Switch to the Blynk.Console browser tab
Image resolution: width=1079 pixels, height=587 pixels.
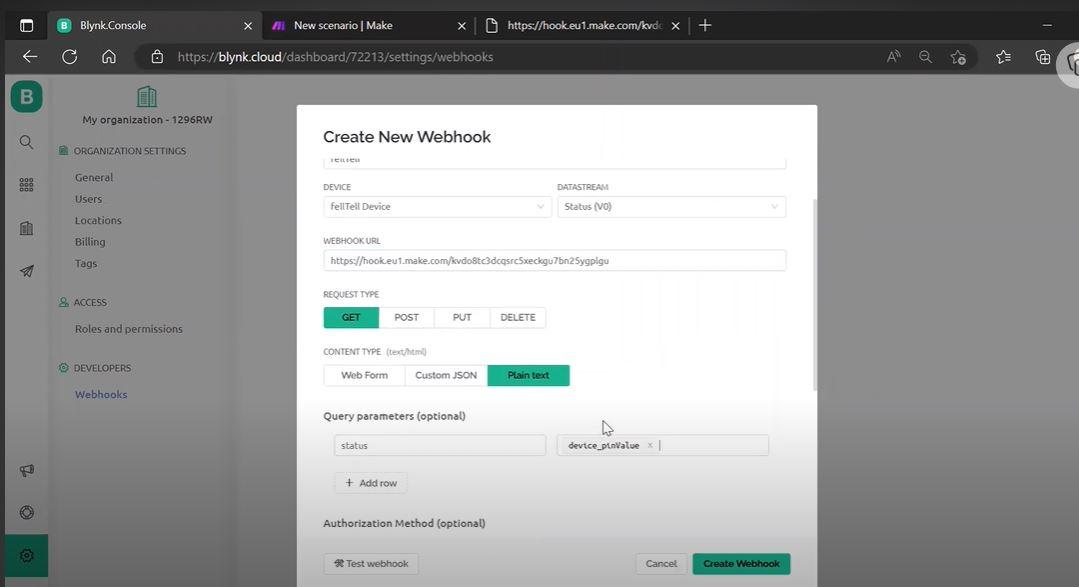pos(155,25)
